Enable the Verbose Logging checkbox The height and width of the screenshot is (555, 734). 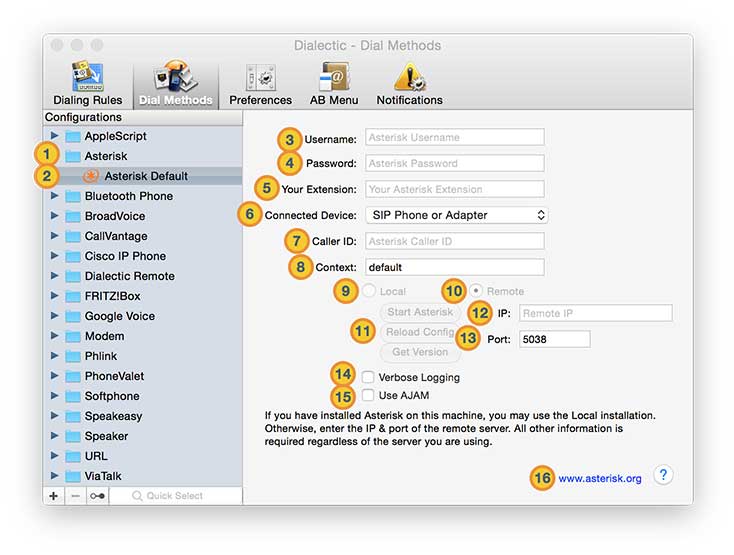(x=368, y=377)
